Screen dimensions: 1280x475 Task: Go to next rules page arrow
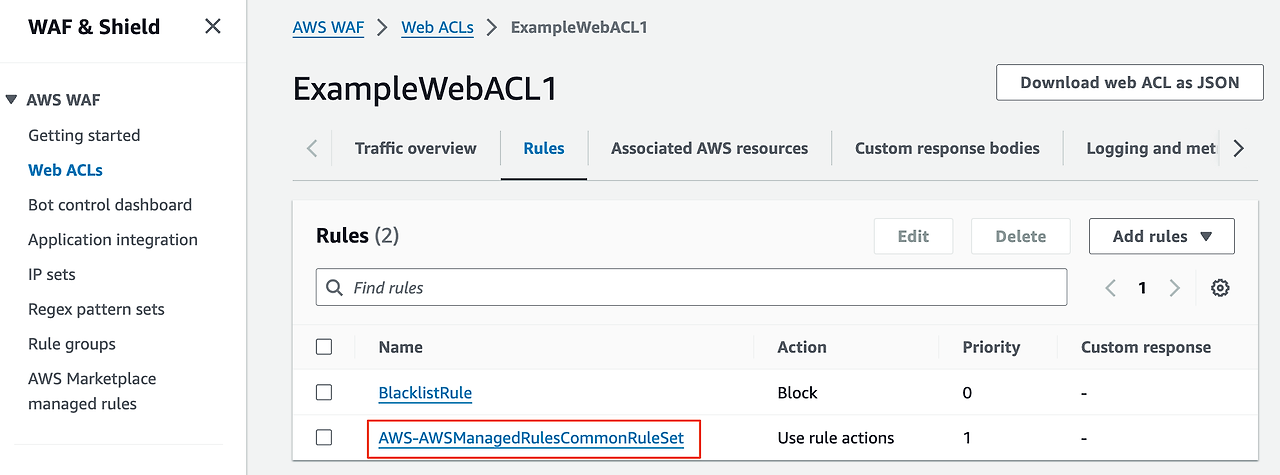[x=1175, y=288]
